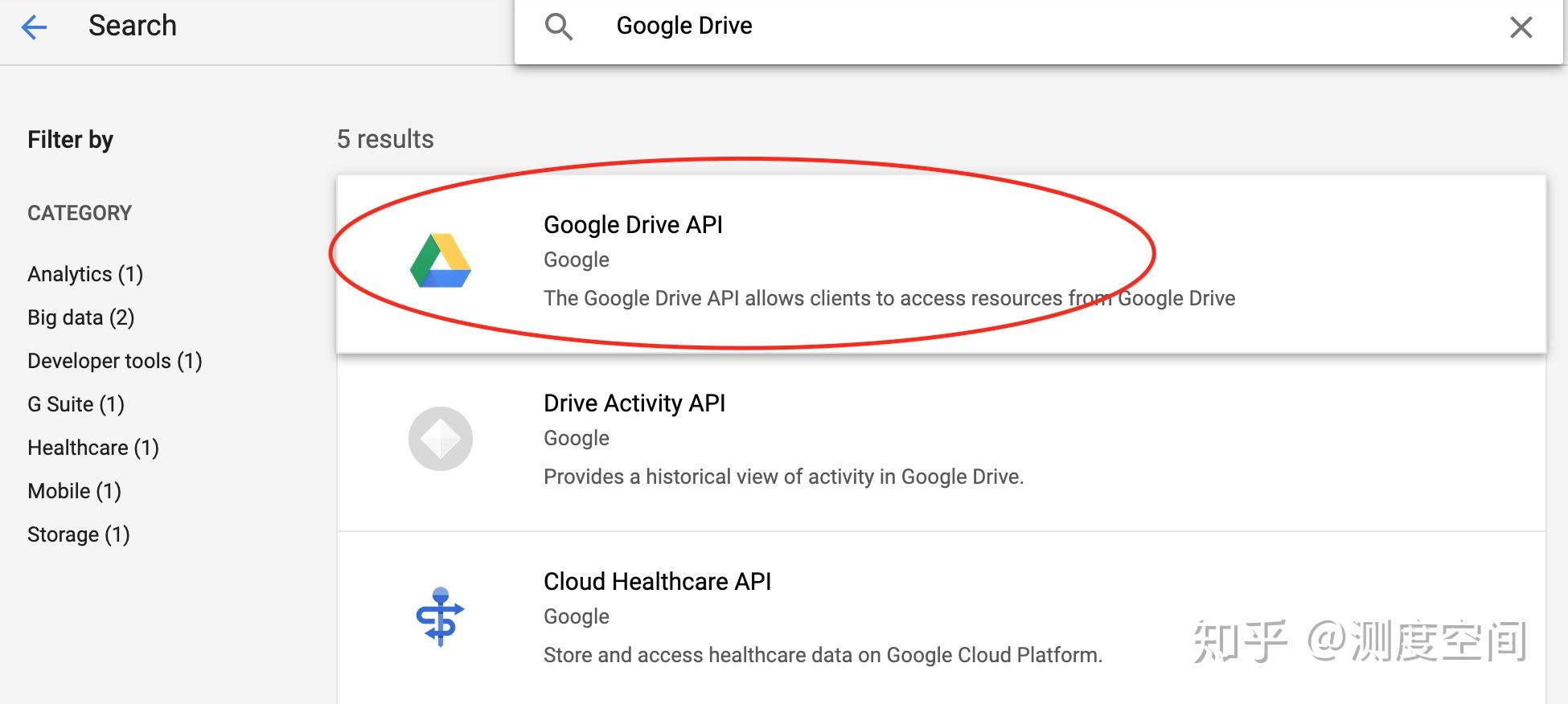Click the X to clear the search
This screenshot has width=1568, height=704.
(1521, 27)
